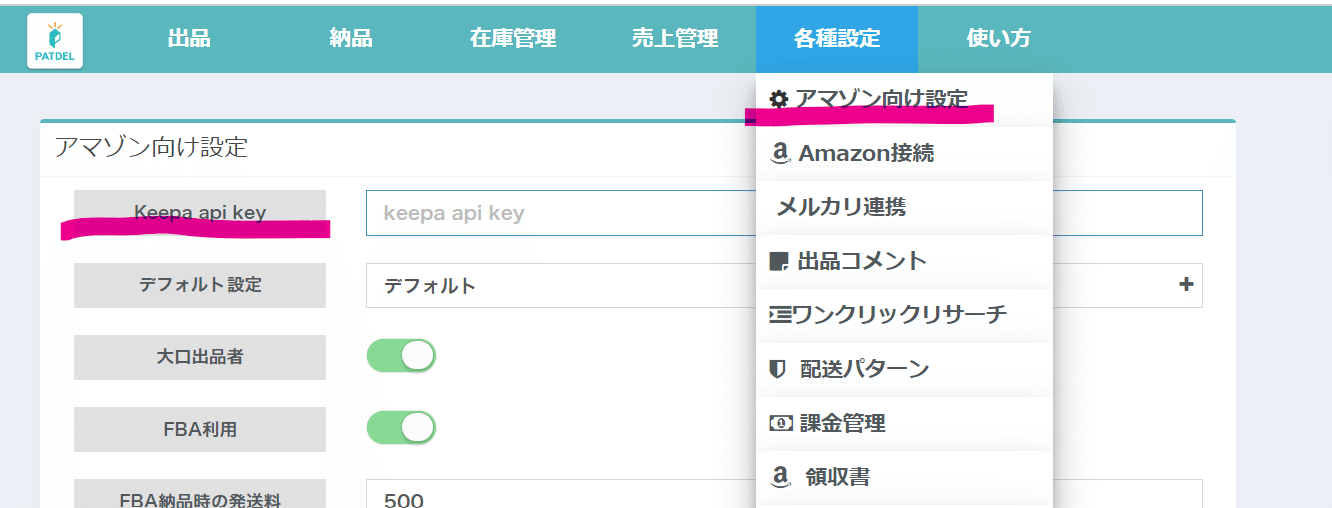Click the shield icon beside 配送パターン
The width and height of the screenshot is (1332, 508).
pos(778,369)
